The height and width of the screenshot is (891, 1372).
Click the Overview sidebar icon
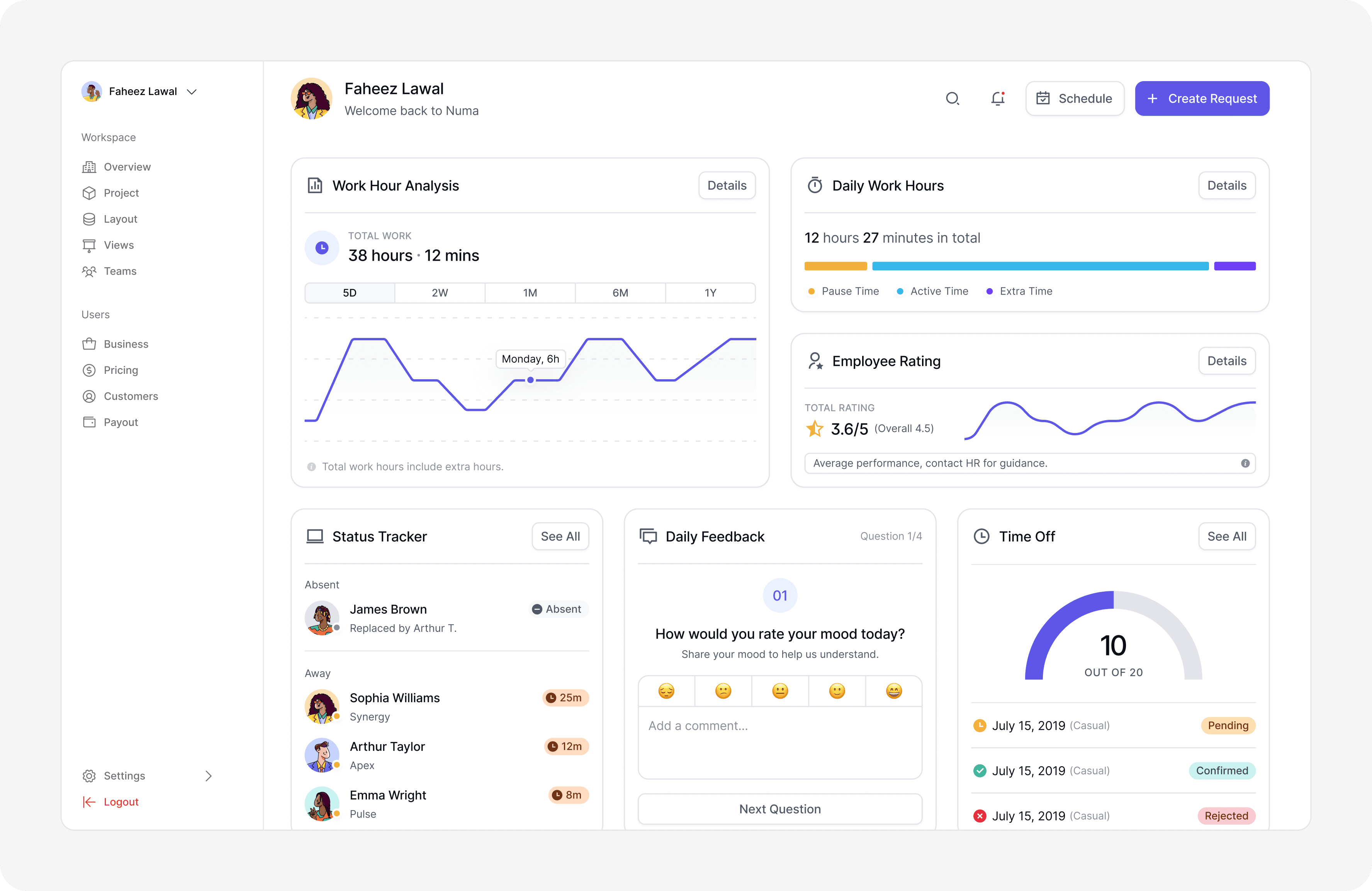click(89, 167)
